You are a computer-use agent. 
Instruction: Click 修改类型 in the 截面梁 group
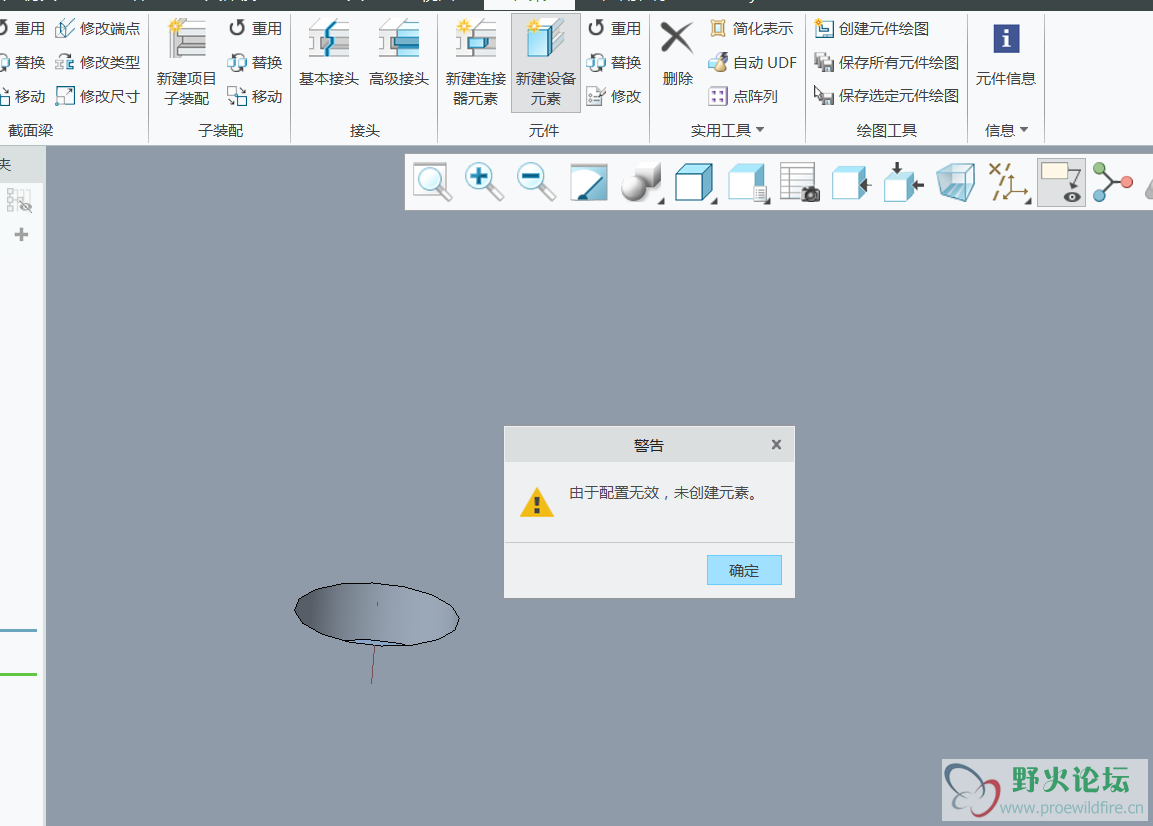98,63
